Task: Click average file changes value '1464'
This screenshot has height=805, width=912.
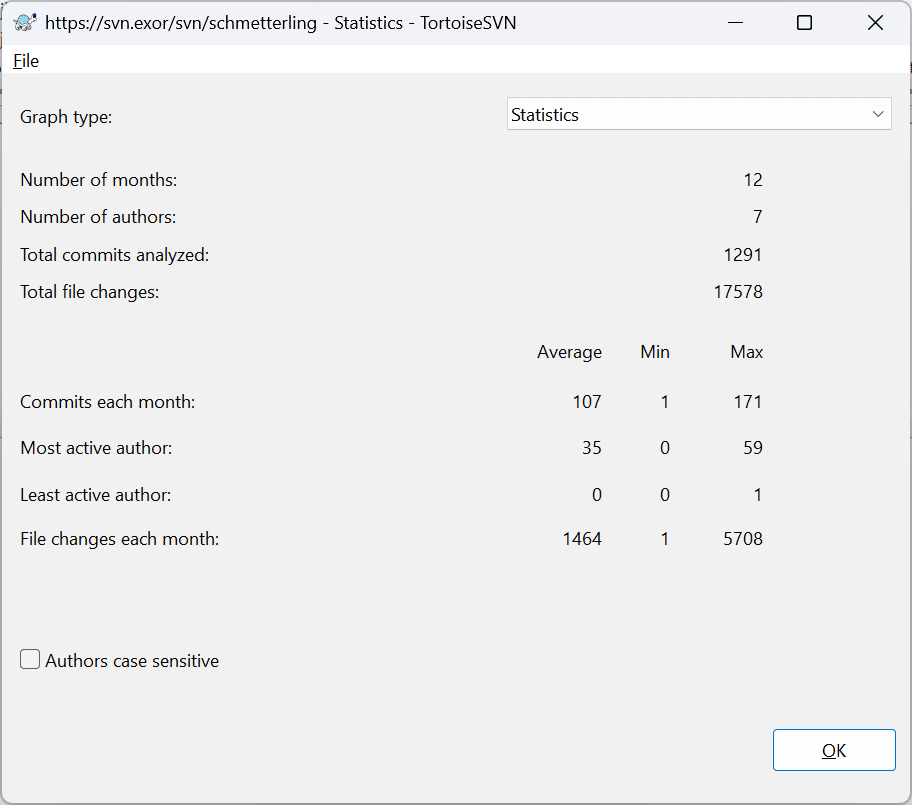Action: pos(582,539)
